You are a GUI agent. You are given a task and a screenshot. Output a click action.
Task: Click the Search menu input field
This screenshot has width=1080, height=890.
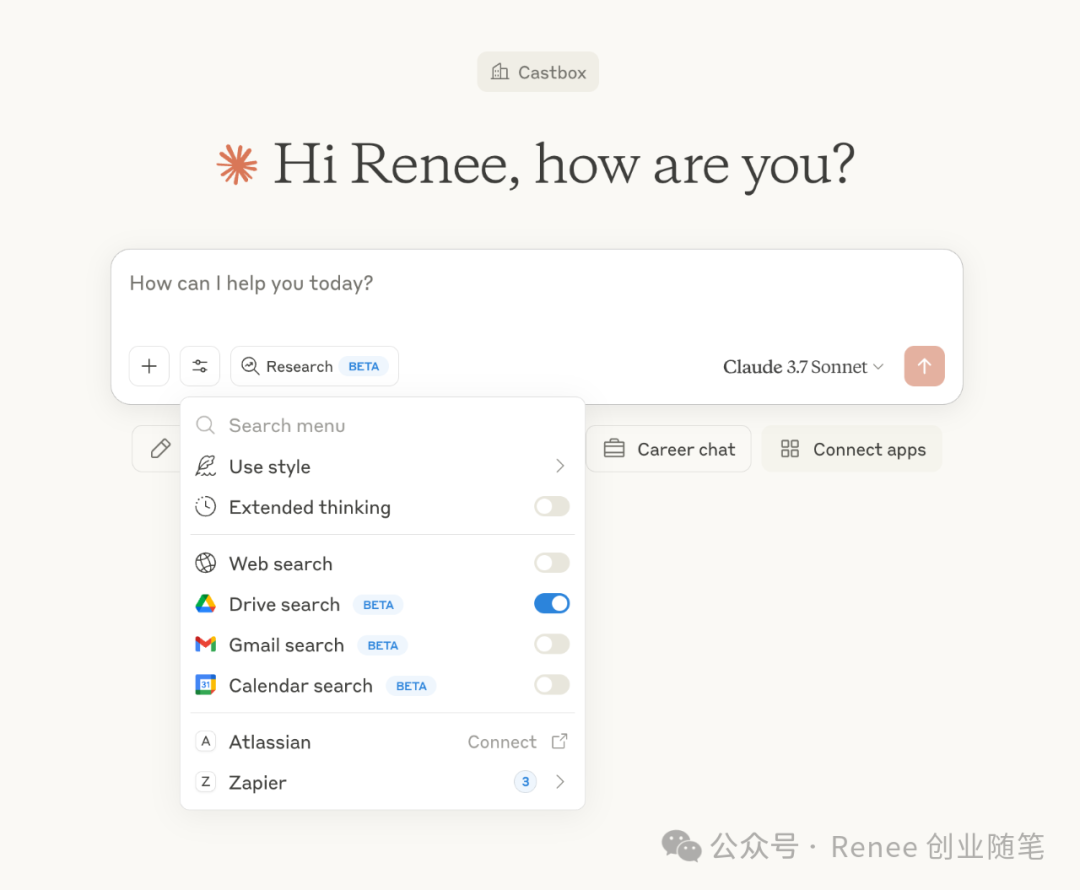pyautogui.click(x=382, y=426)
